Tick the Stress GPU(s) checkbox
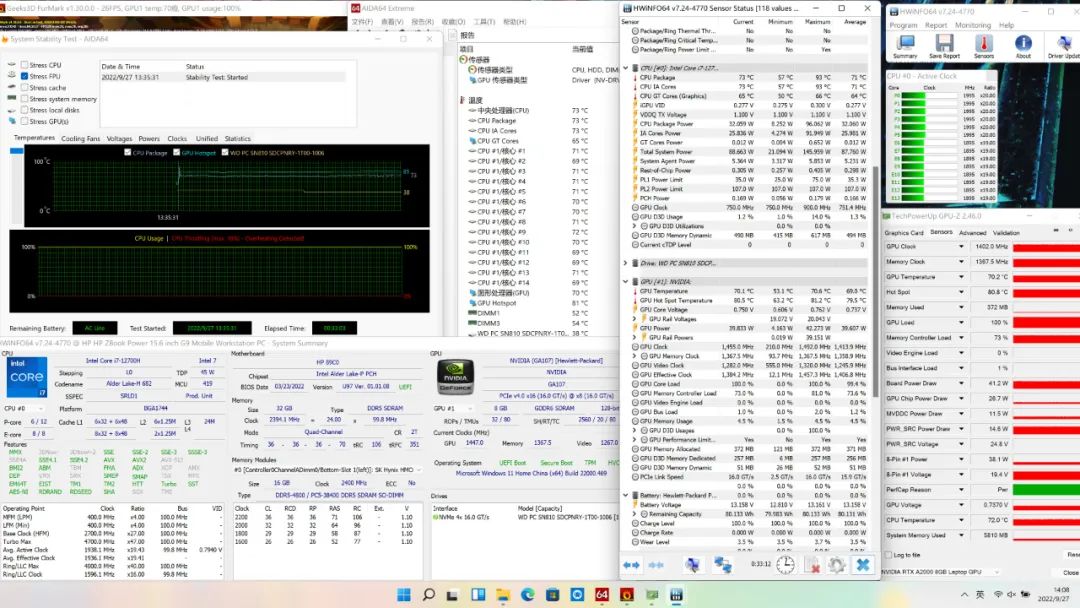This screenshot has height=608, width=1080. tap(24, 121)
